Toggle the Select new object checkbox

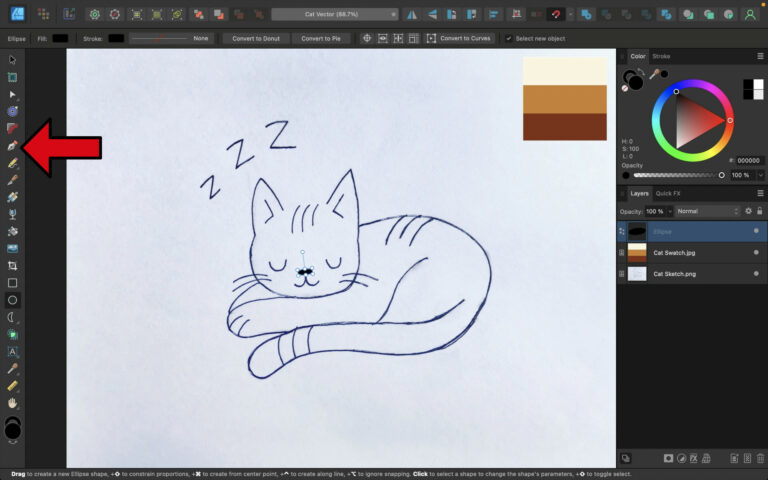coord(509,38)
